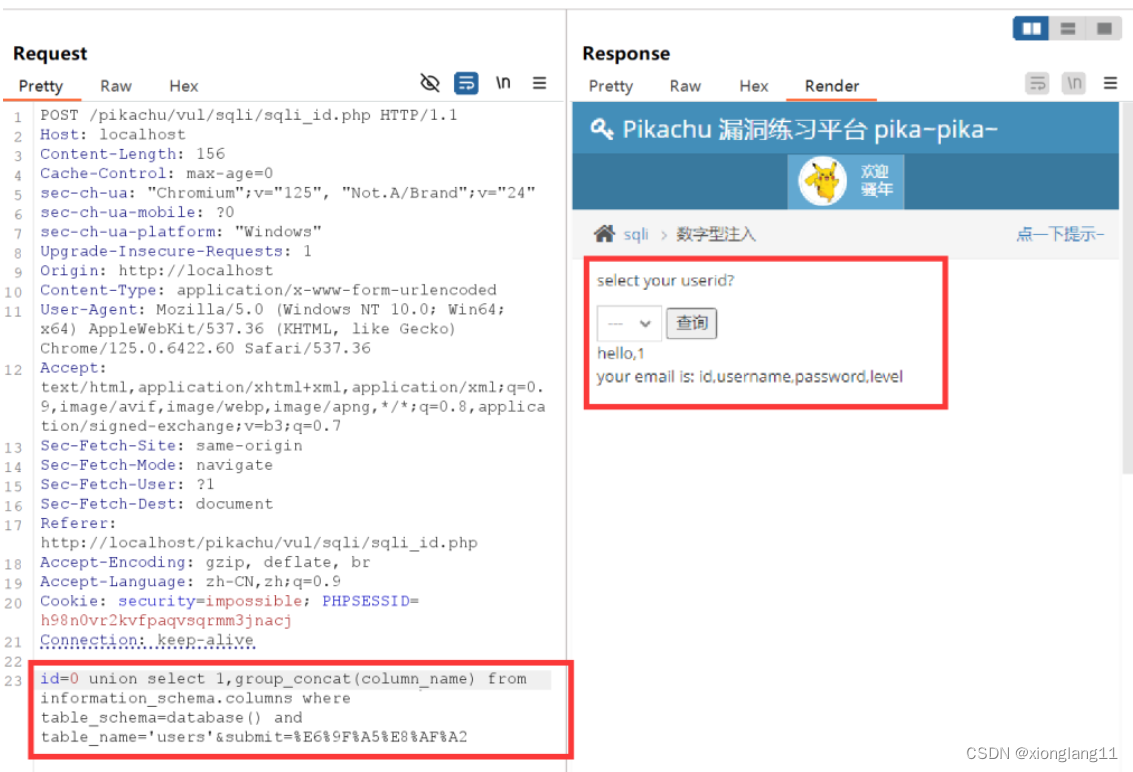Click the Sec-Fetch-Site: same-origin header
The height and width of the screenshot is (772, 1133).
point(171,445)
